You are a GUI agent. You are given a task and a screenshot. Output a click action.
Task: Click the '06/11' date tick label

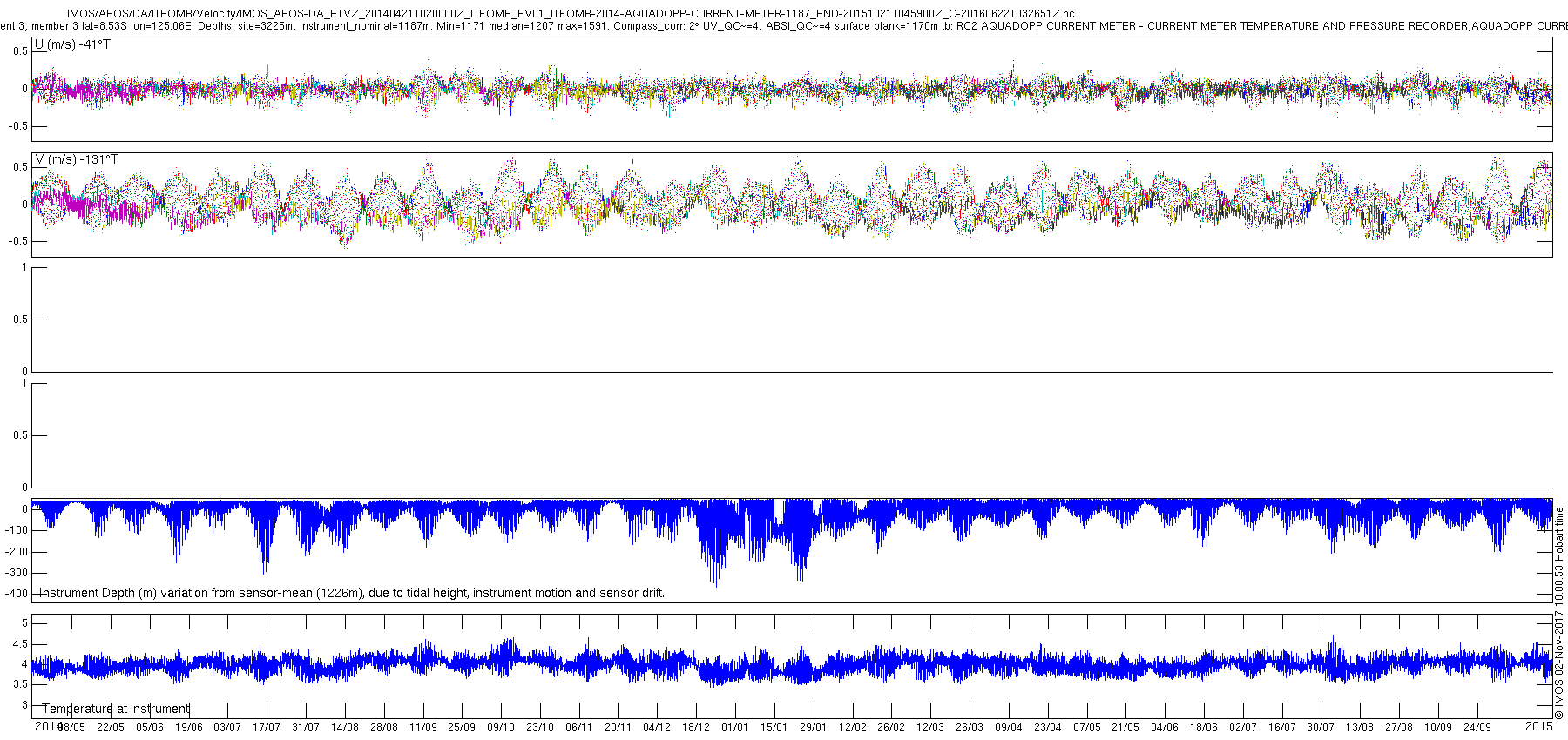tap(579, 728)
